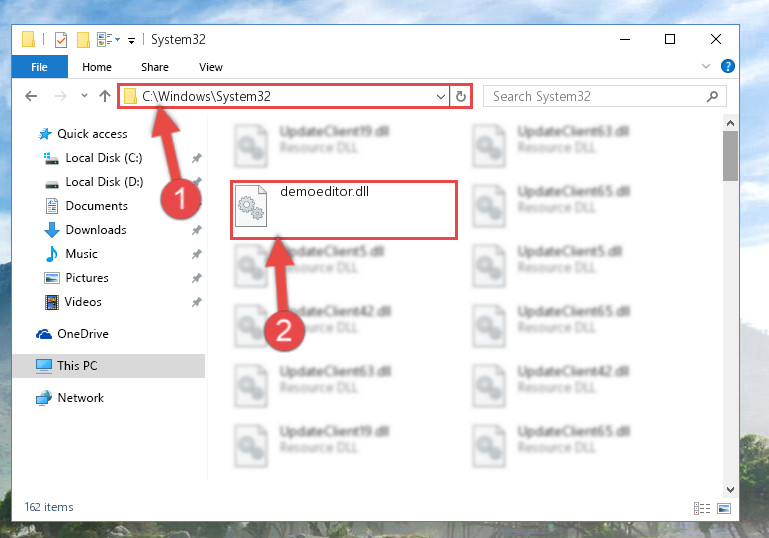Image resolution: width=769 pixels, height=538 pixels.
Task: Open Local Disk (C:) in the sidebar
Action: click(x=103, y=158)
